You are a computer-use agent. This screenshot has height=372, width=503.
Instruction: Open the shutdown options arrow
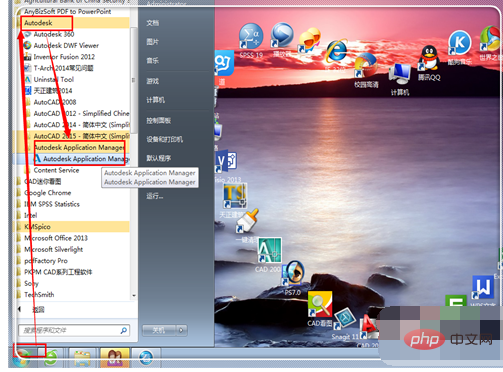click(181, 330)
